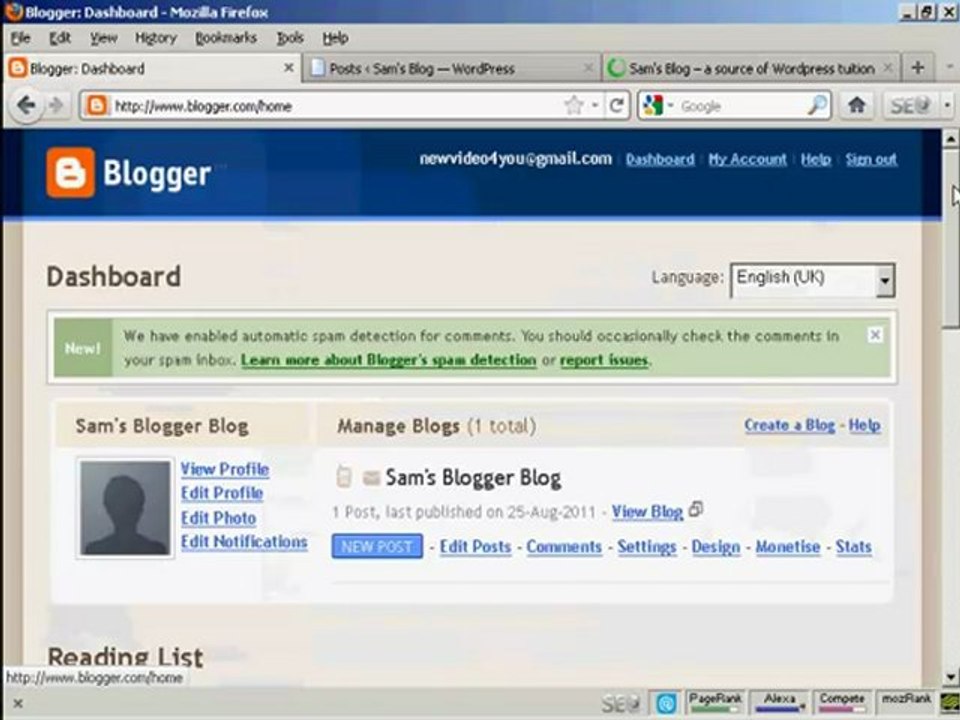Click the PageRank status bar indicator

point(714,702)
